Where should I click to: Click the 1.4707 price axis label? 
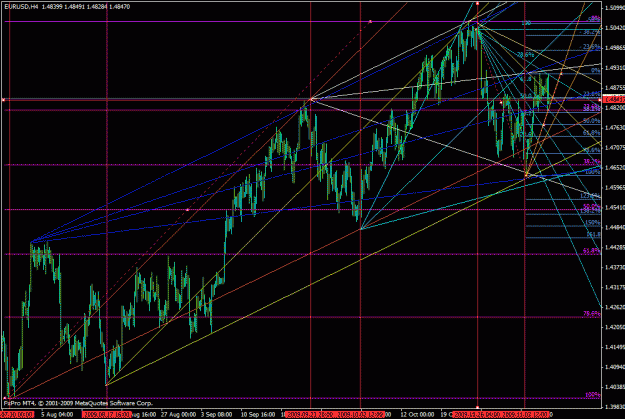pyautogui.click(x=615, y=148)
